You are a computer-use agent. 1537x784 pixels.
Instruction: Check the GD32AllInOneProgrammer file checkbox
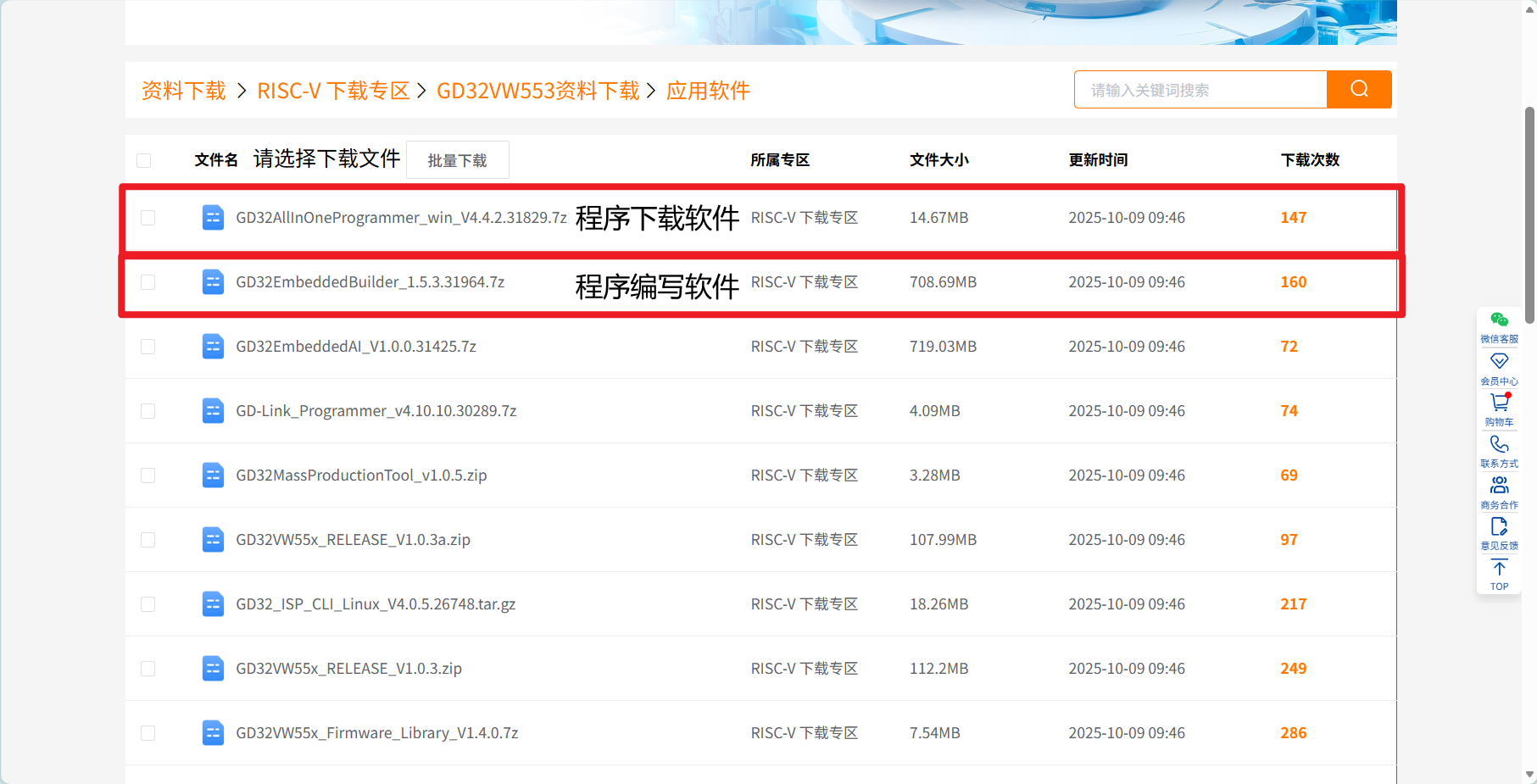click(x=148, y=218)
